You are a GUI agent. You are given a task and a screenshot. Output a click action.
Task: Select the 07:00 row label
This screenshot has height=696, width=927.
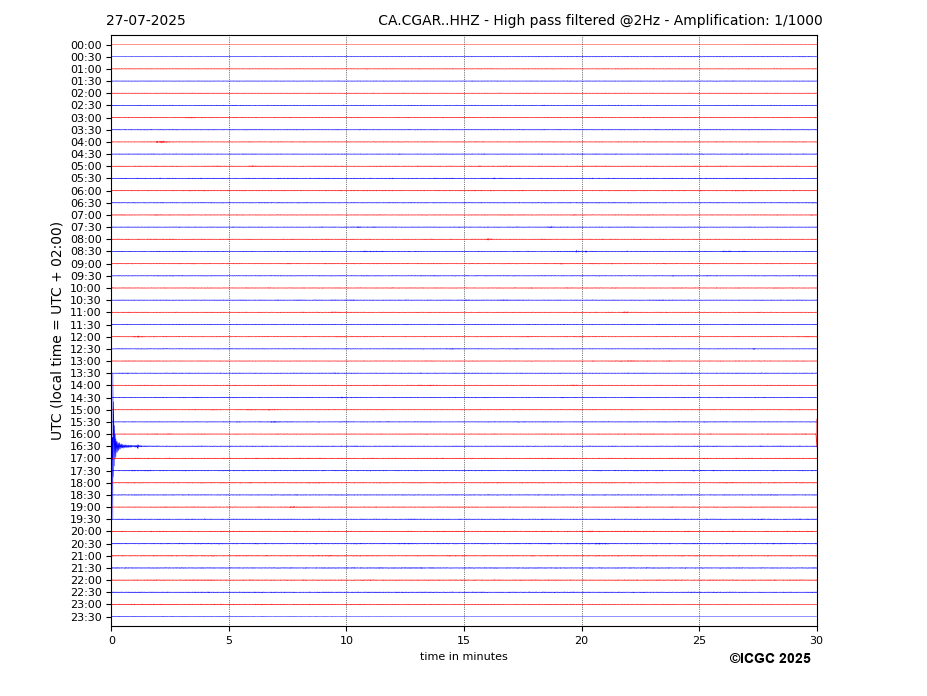86,215
